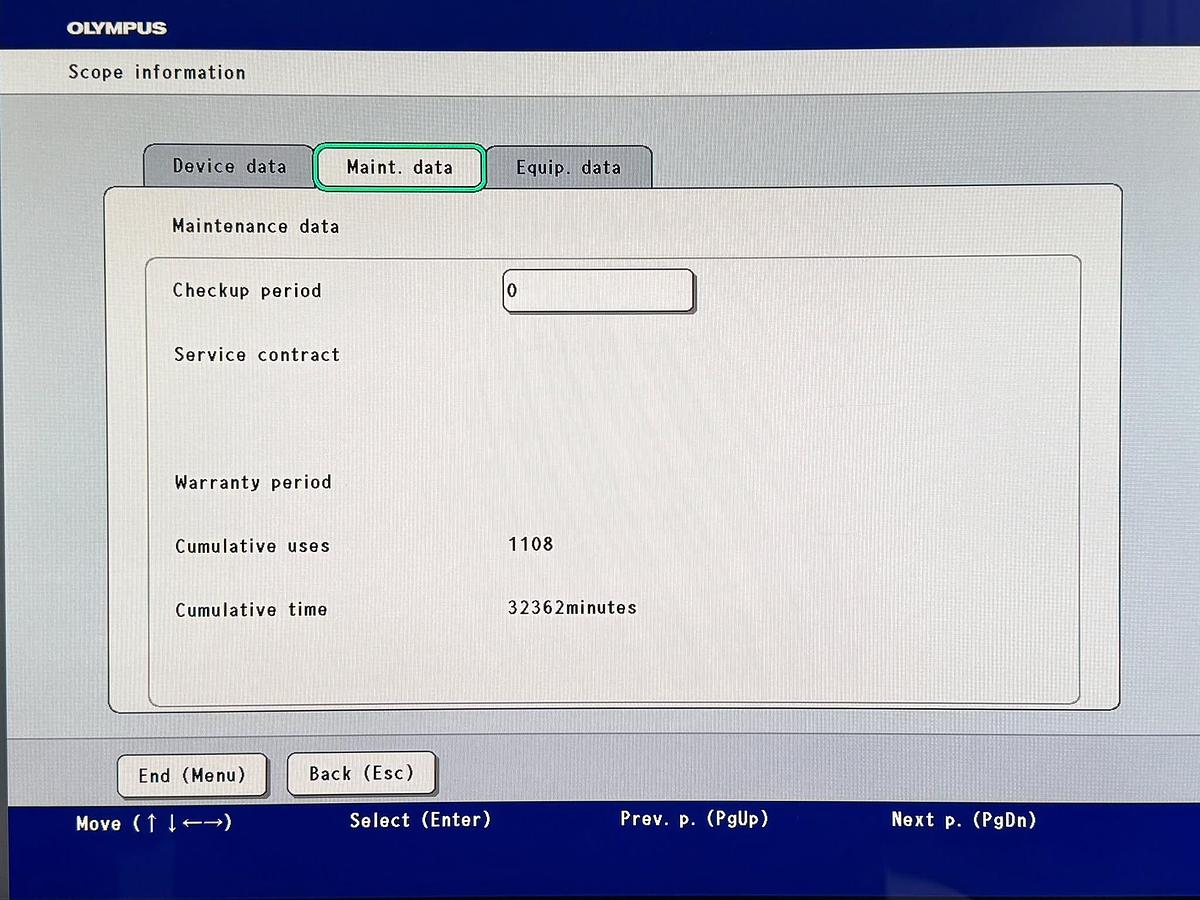
Task: Click the Warranty period label
Action: (253, 482)
